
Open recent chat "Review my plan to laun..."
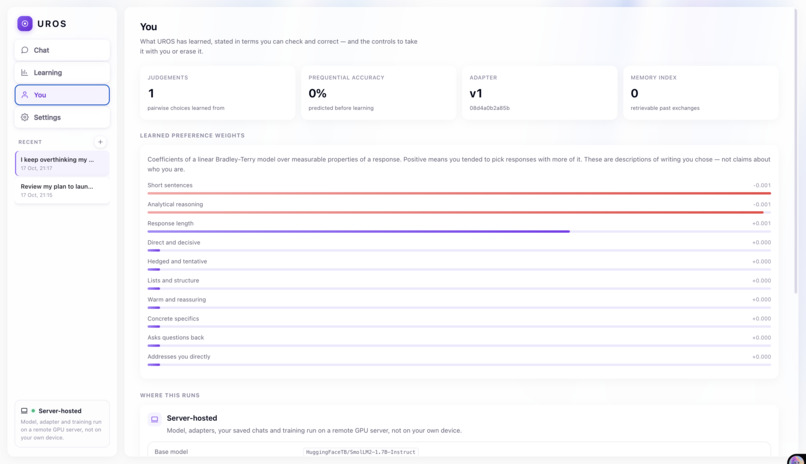(62, 190)
